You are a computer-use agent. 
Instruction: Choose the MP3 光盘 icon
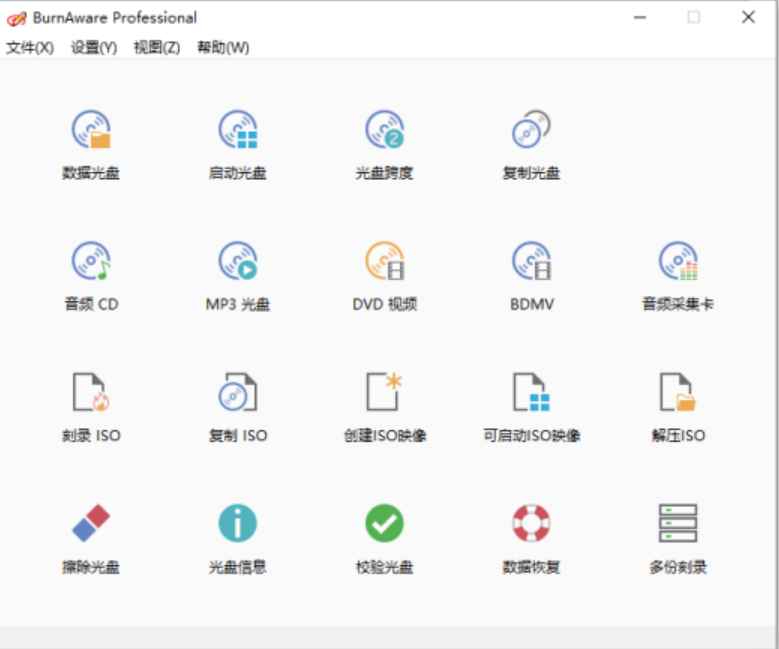[x=238, y=262]
